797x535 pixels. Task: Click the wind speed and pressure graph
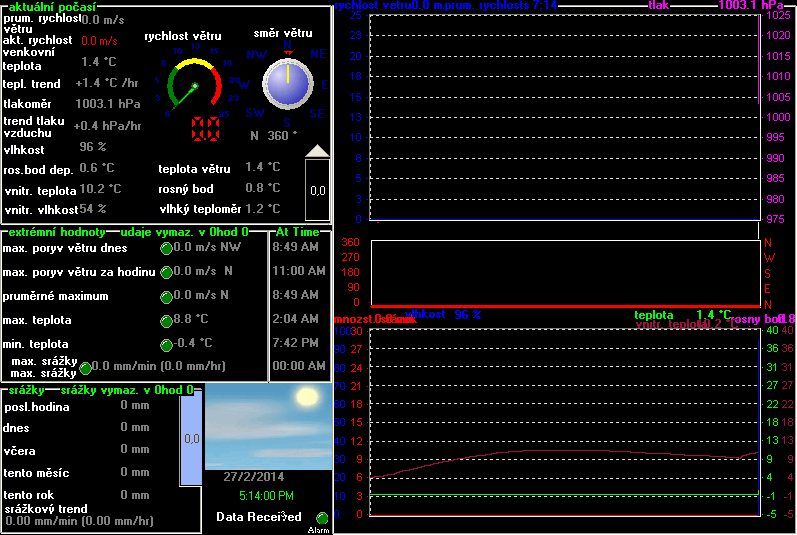pos(565,118)
